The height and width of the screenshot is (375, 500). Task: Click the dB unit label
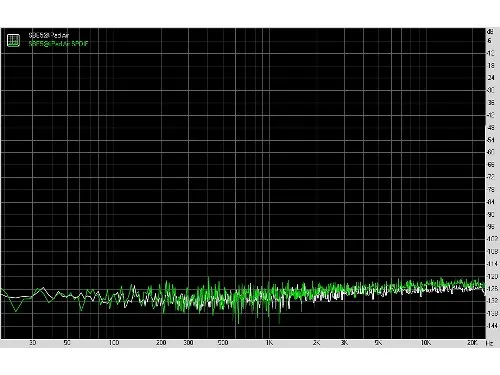pos(490,32)
